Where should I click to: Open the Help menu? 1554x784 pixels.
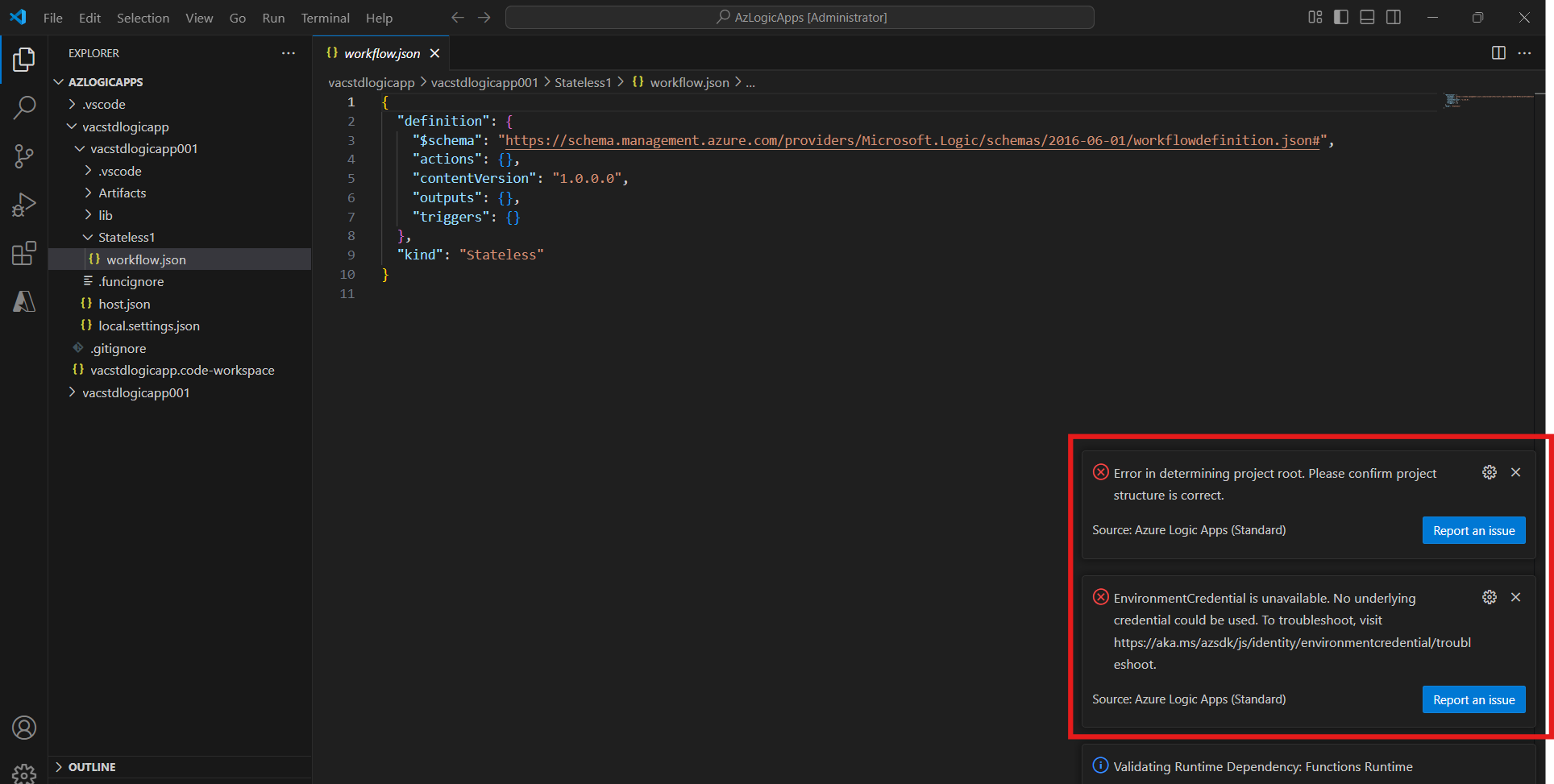379,18
